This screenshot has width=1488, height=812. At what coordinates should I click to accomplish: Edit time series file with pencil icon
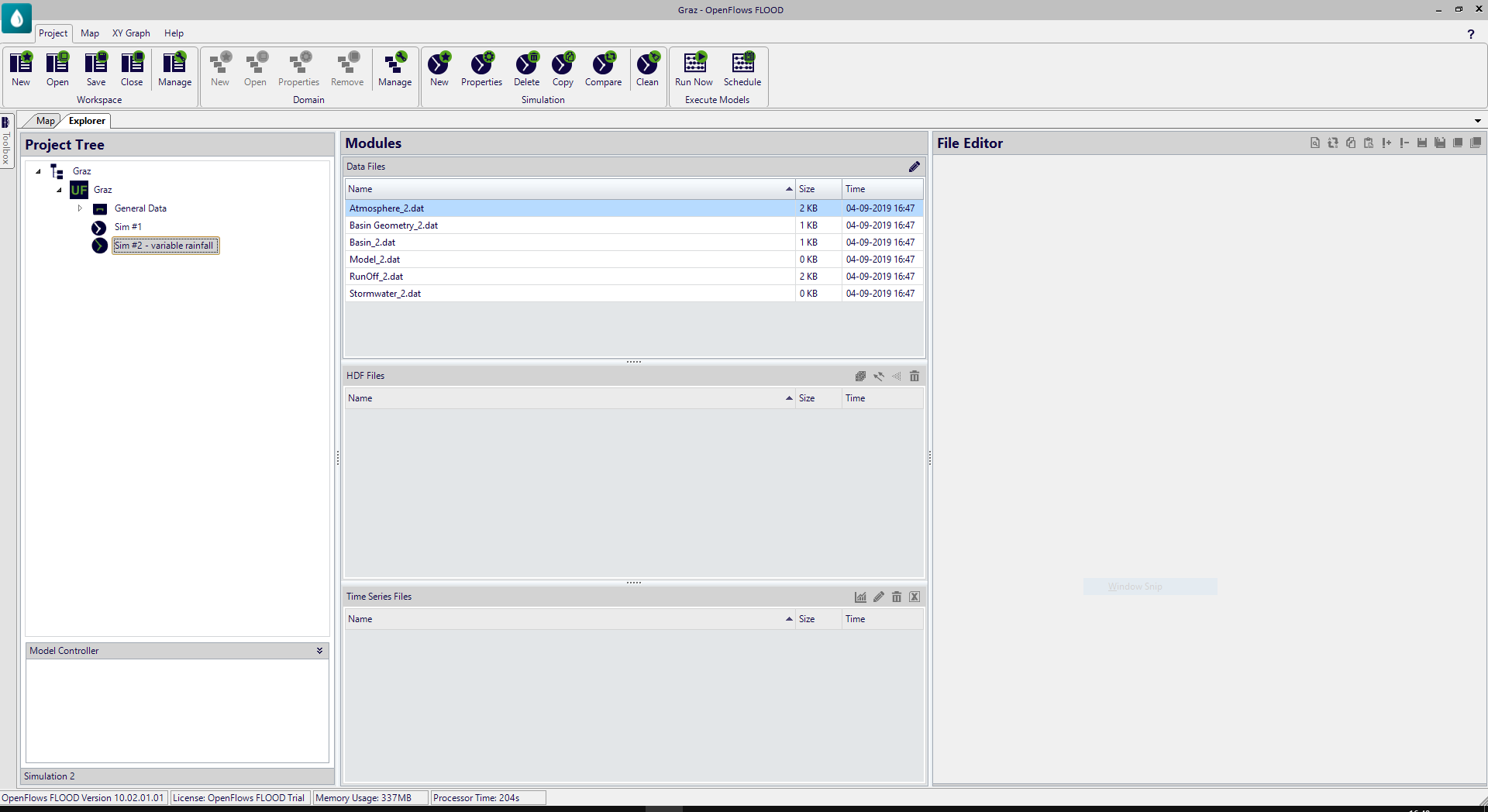point(878,597)
